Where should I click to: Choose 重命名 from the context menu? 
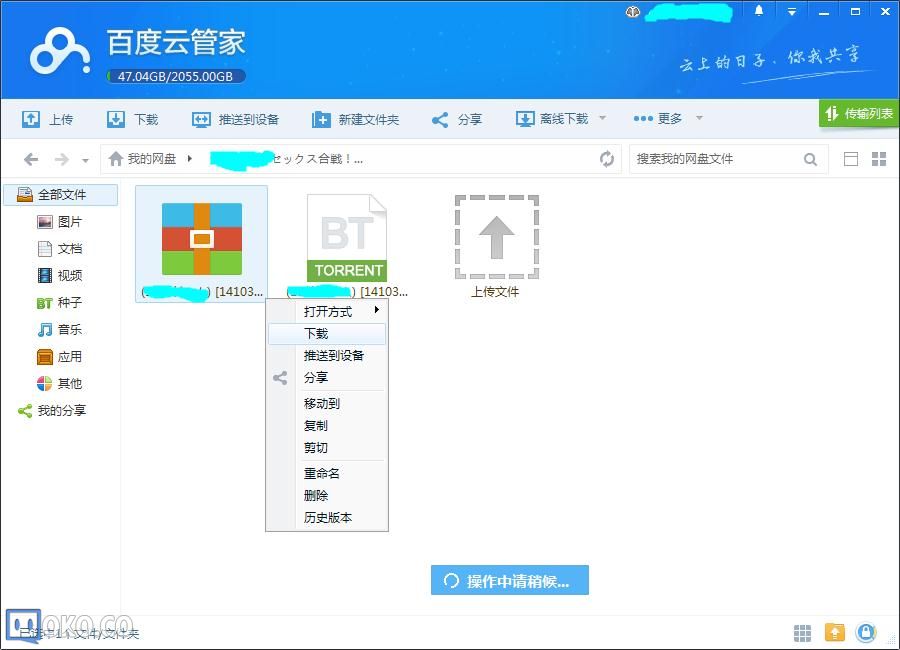point(327,473)
